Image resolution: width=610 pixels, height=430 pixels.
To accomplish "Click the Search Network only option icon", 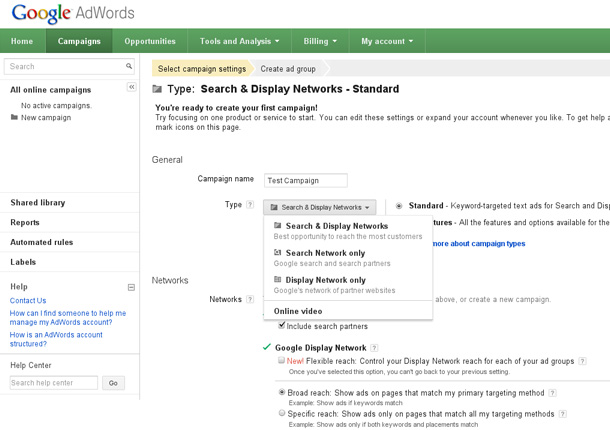I will [x=277, y=253].
